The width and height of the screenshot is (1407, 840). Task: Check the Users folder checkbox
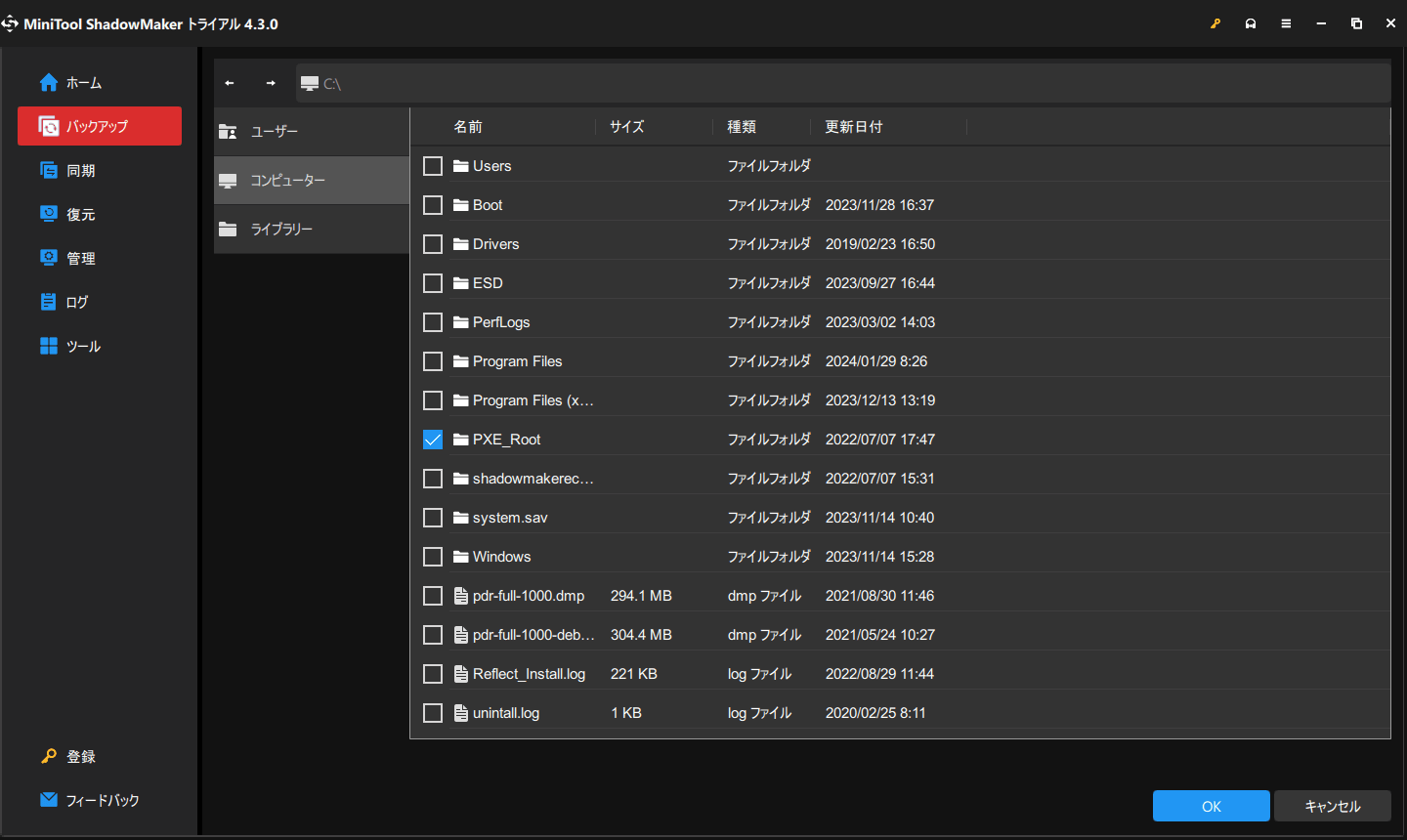[x=433, y=166]
